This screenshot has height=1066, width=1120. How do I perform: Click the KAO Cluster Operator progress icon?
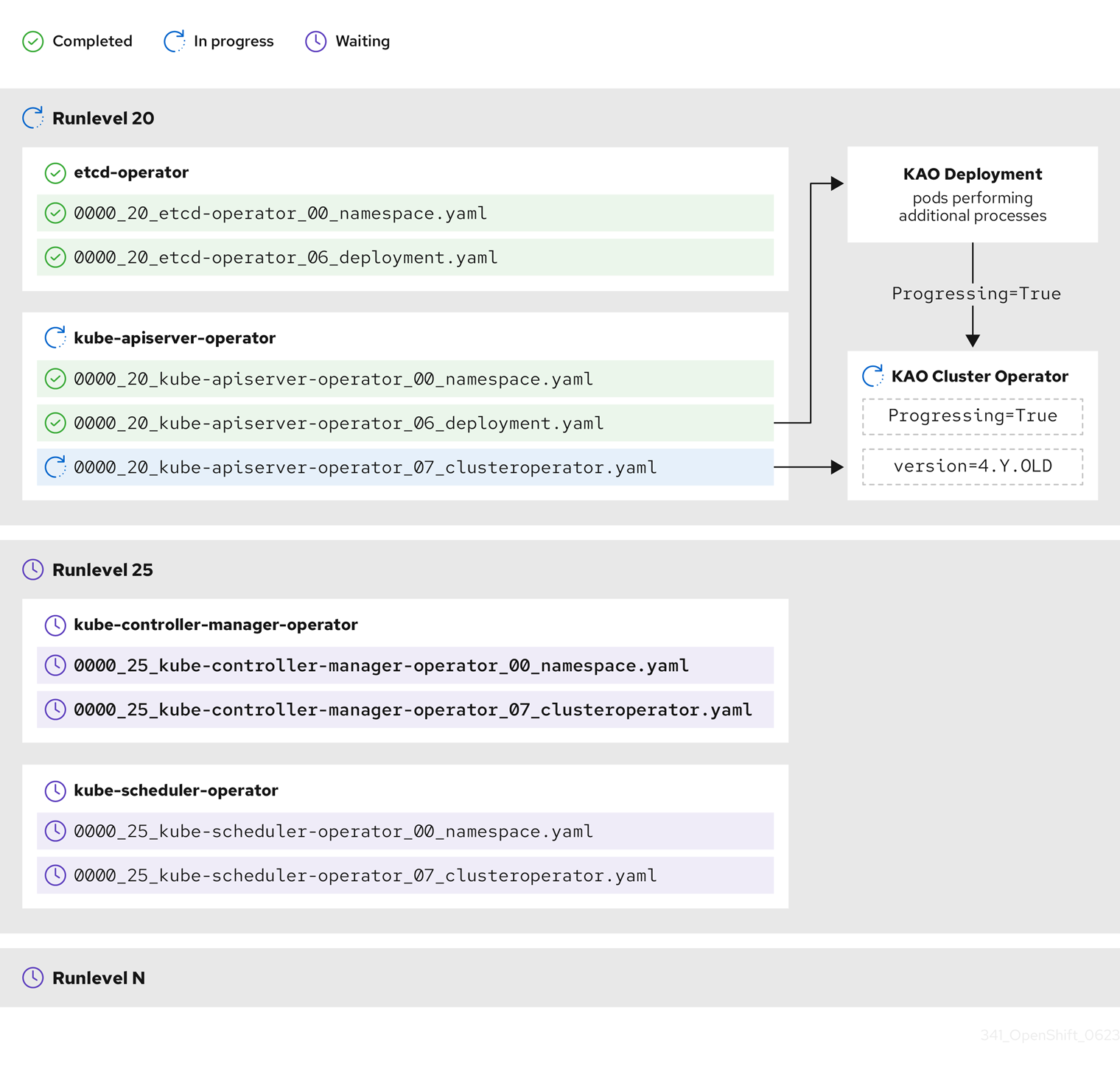[873, 376]
